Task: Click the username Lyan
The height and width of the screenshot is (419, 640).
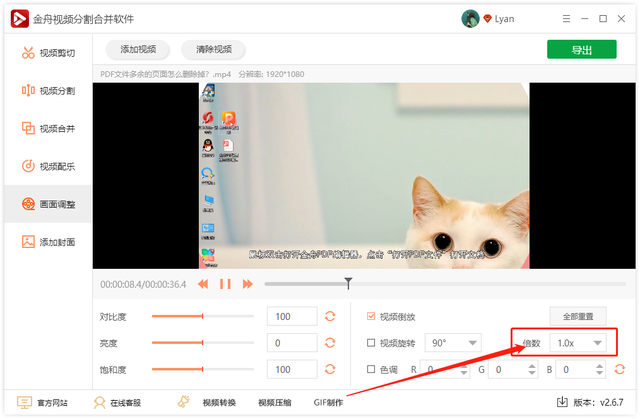Action: point(504,19)
